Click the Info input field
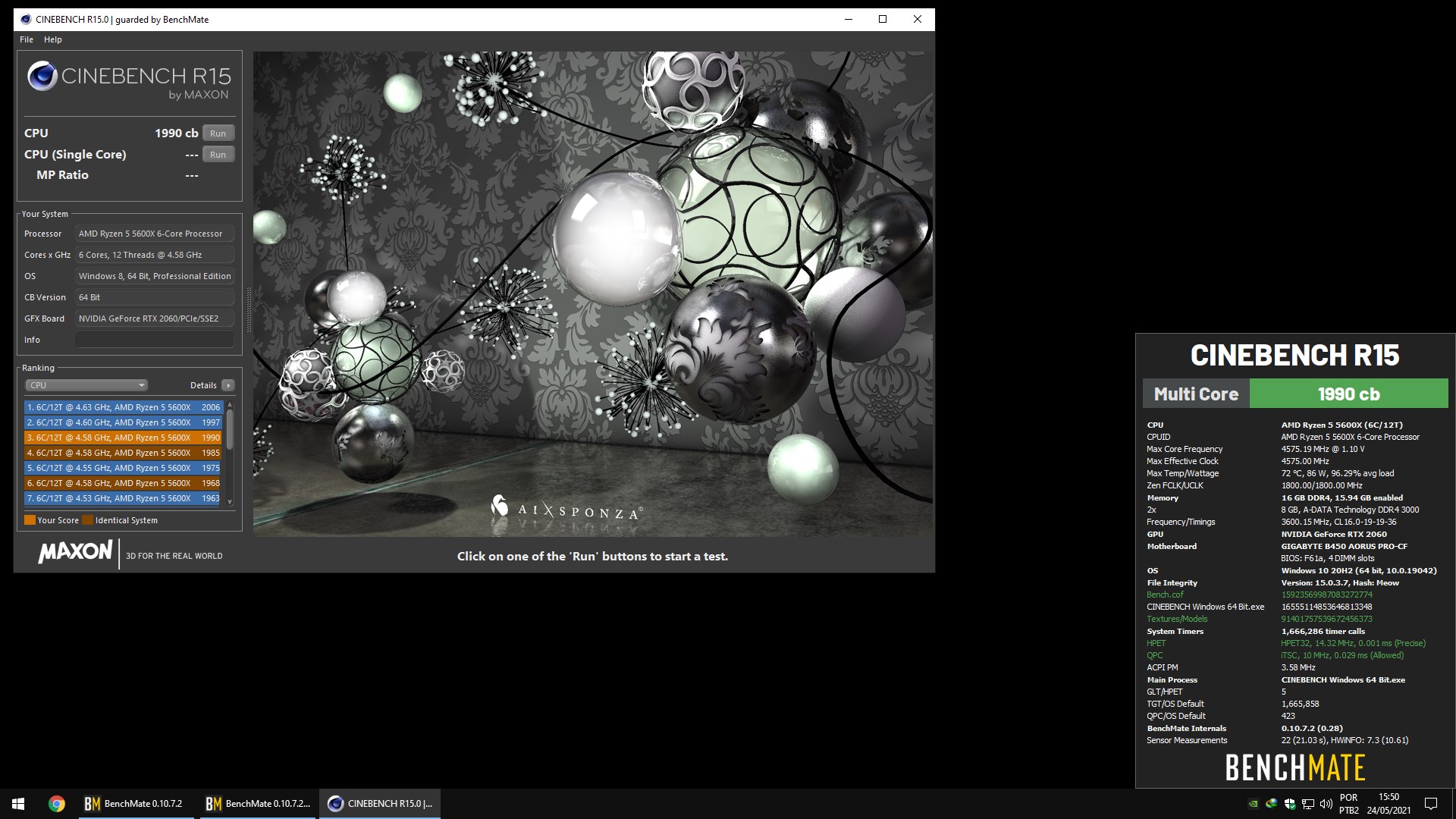The image size is (1456, 819). tap(155, 340)
